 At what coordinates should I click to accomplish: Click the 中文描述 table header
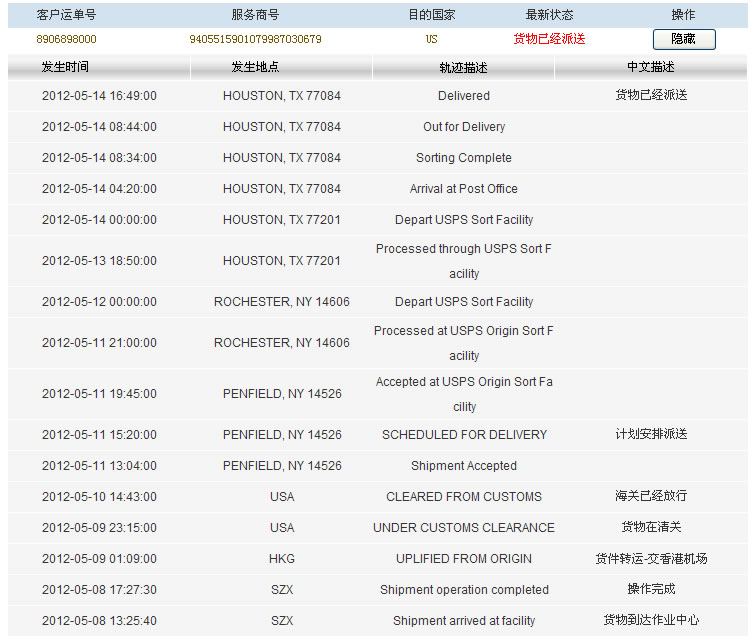click(x=650, y=67)
